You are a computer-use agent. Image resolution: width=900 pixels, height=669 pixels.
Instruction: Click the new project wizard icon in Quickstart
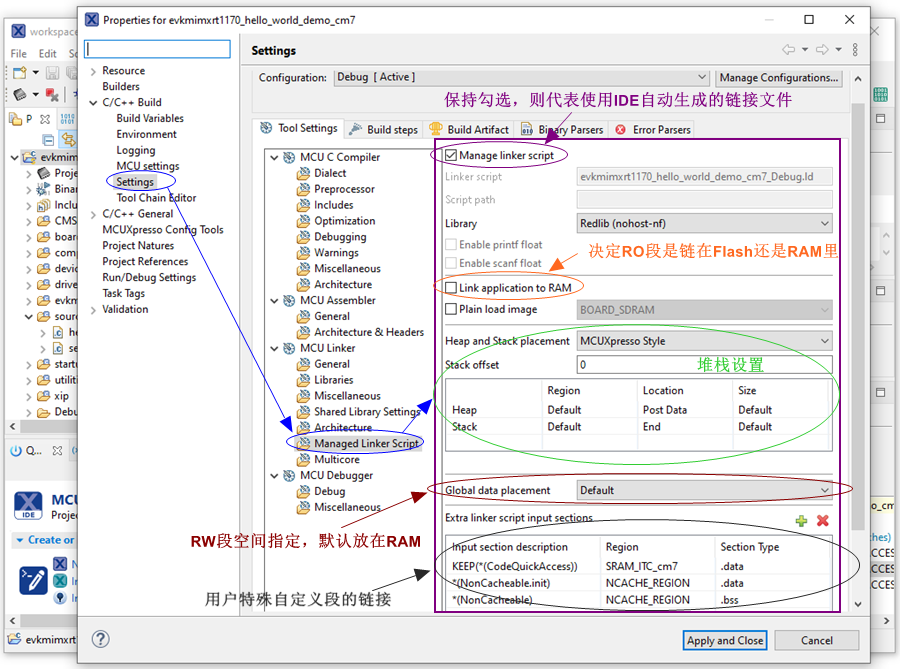coord(34,580)
